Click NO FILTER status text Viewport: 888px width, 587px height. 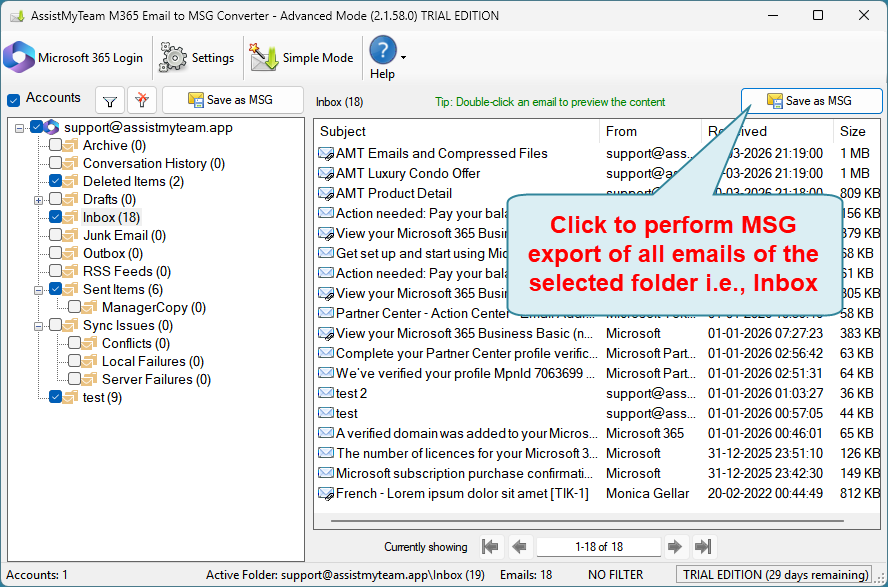(x=615, y=575)
